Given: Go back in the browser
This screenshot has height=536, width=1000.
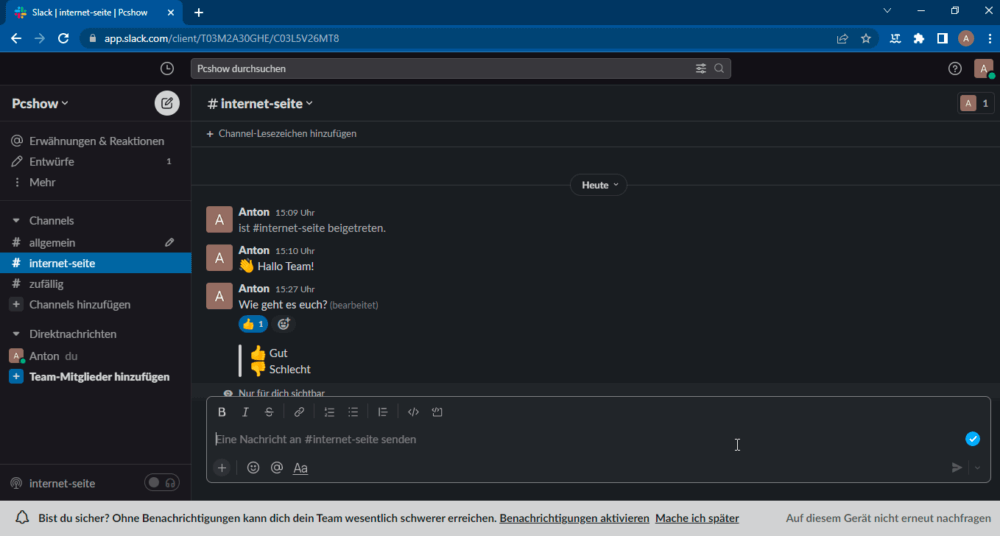Looking at the screenshot, I should pos(16,38).
